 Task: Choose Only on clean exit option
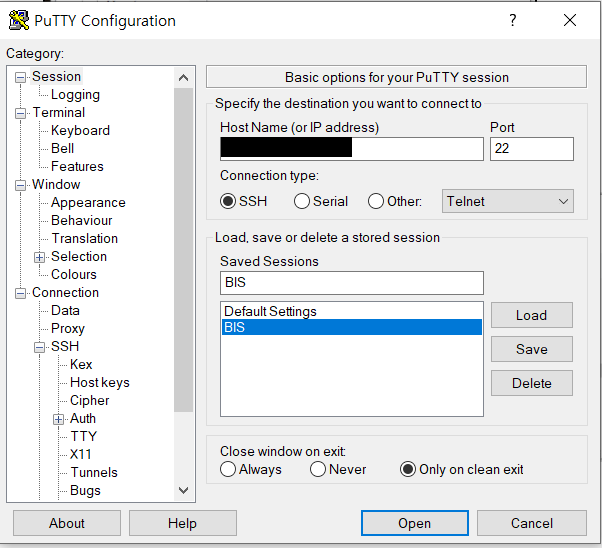[x=408, y=469]
